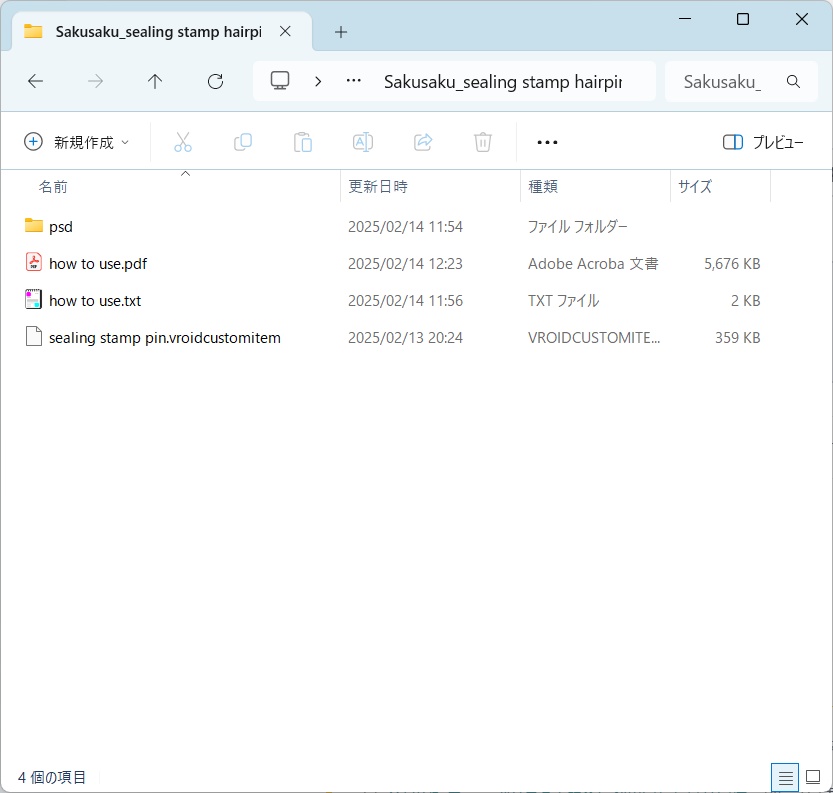Click the 5,676 KB size cell
This screenshot has width=833, height=793.
732,264
